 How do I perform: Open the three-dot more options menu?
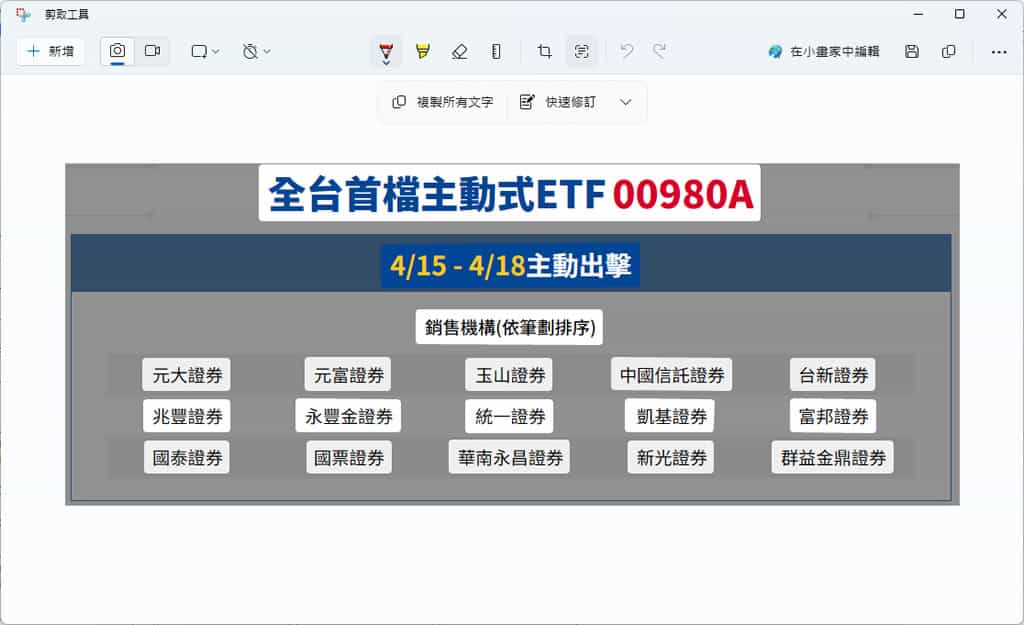pos(998,51)
